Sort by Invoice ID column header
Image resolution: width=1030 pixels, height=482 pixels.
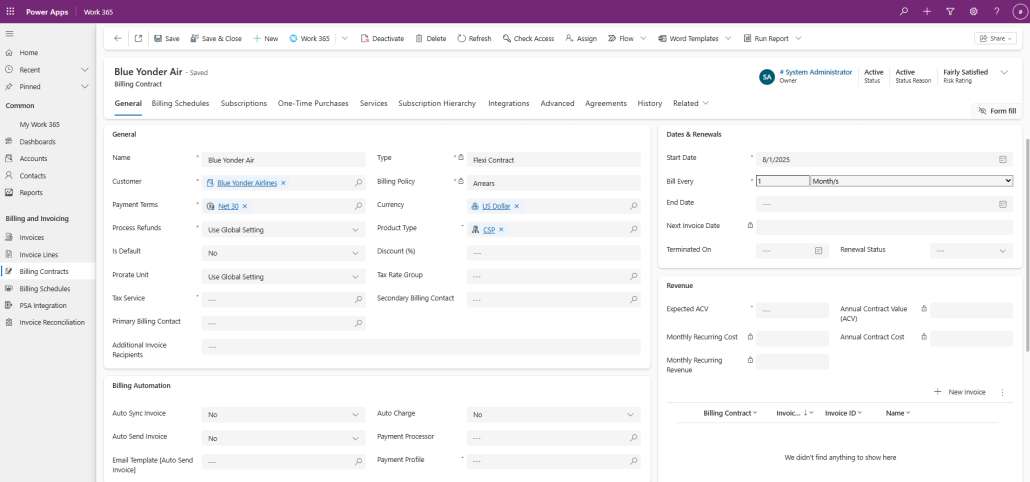[843, 413]
